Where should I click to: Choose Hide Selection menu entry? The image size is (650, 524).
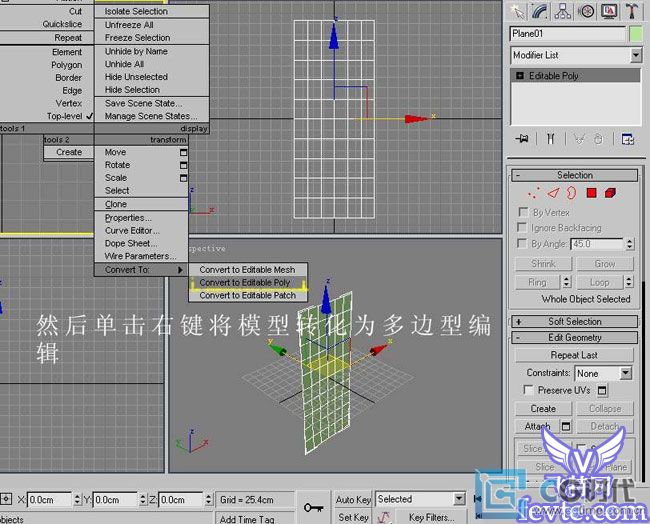point(132,90)
